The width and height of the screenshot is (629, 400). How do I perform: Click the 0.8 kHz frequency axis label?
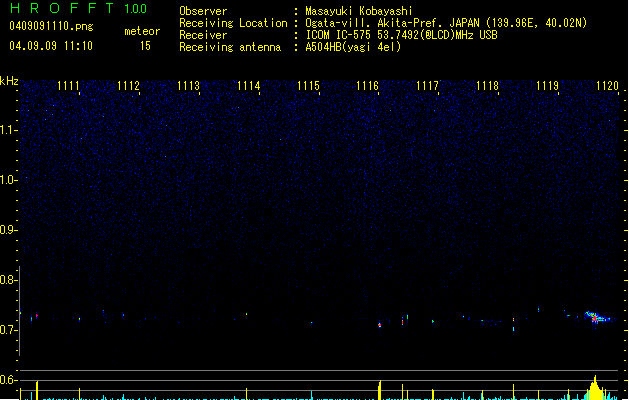pos(9,280)
